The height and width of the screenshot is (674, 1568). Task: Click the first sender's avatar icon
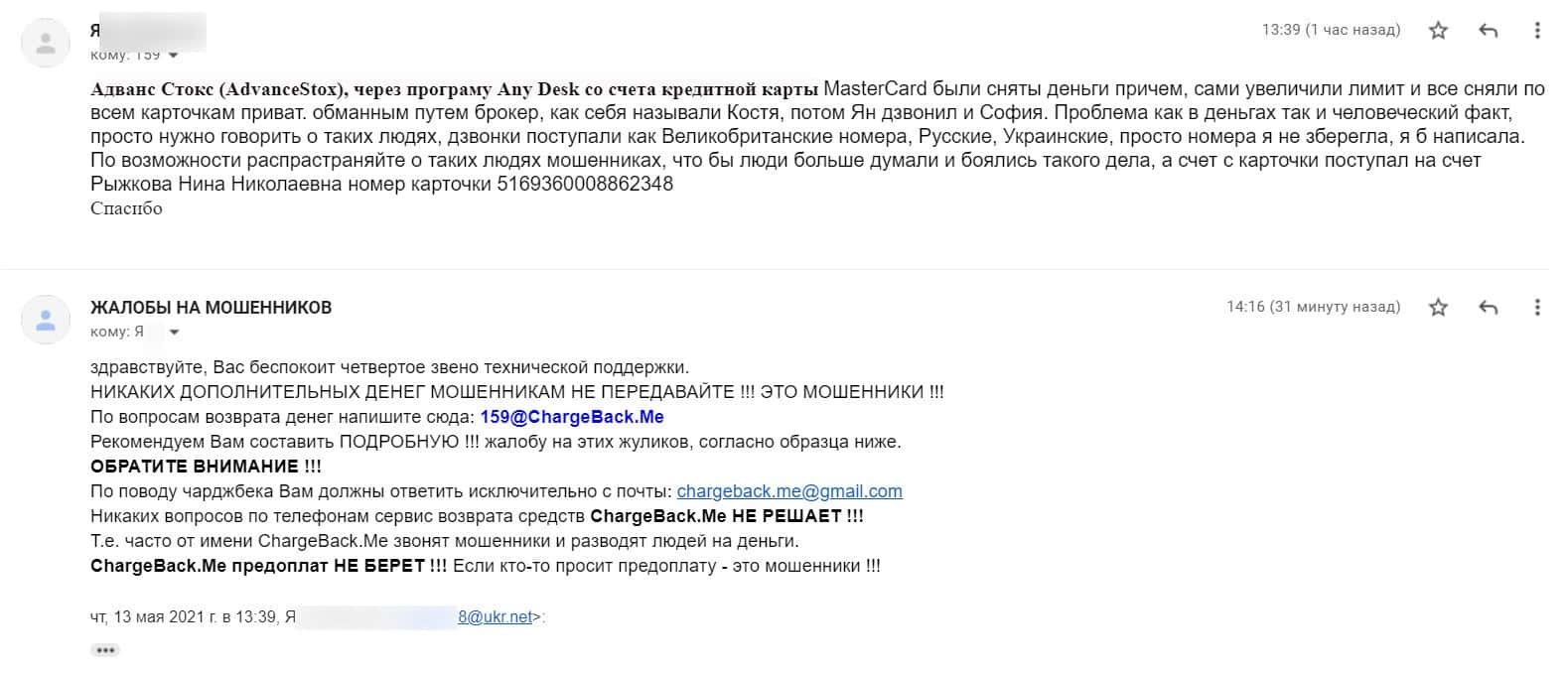[46, 43]
